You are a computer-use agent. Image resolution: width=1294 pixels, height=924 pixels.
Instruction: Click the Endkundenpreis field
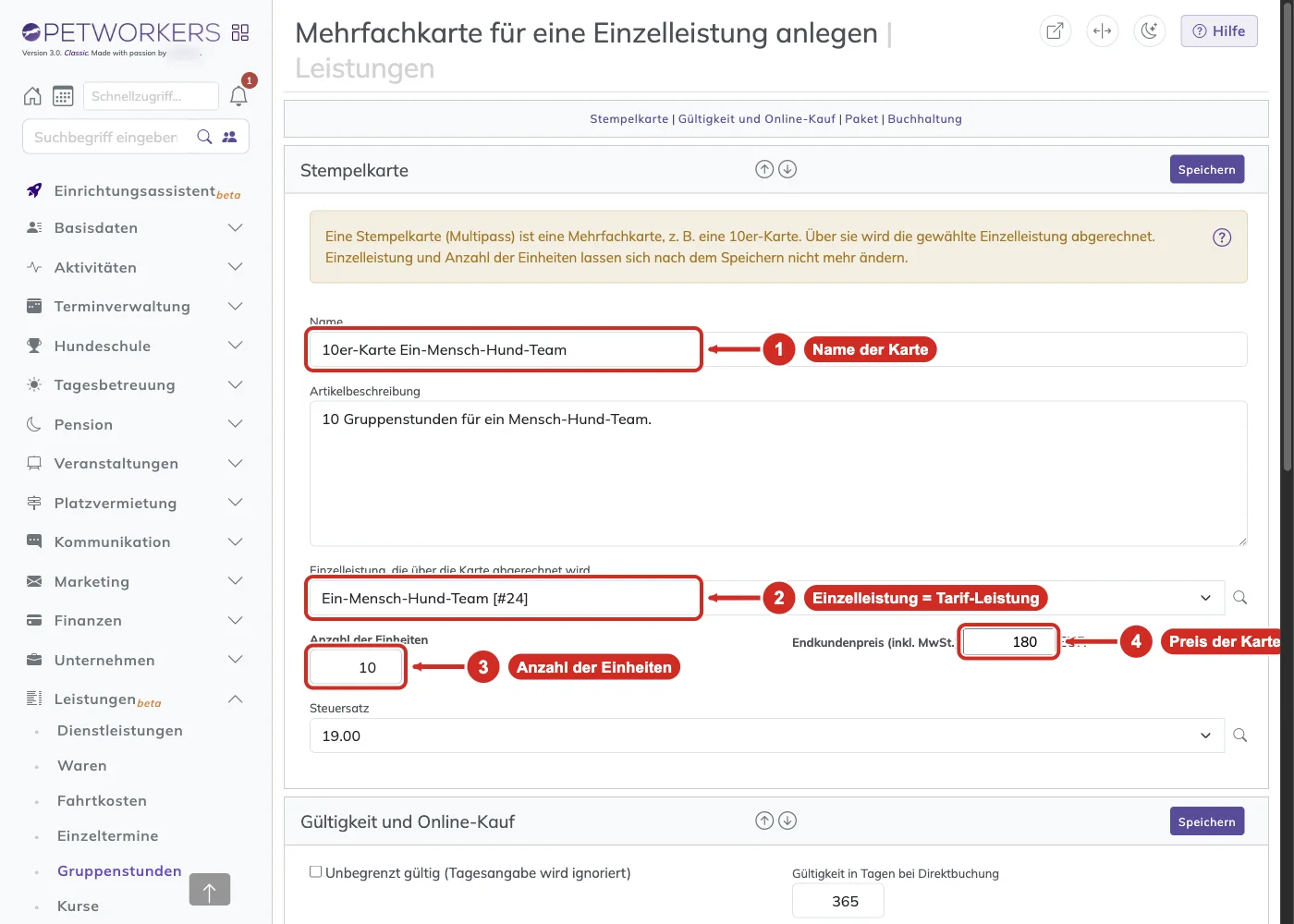(1009, 641)
